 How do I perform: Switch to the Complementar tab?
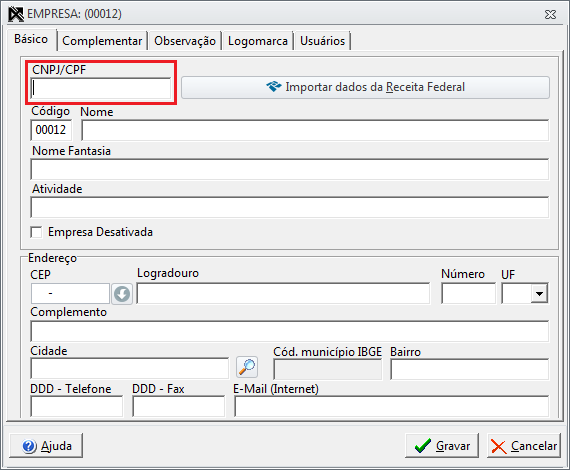[x=102, y=41]
